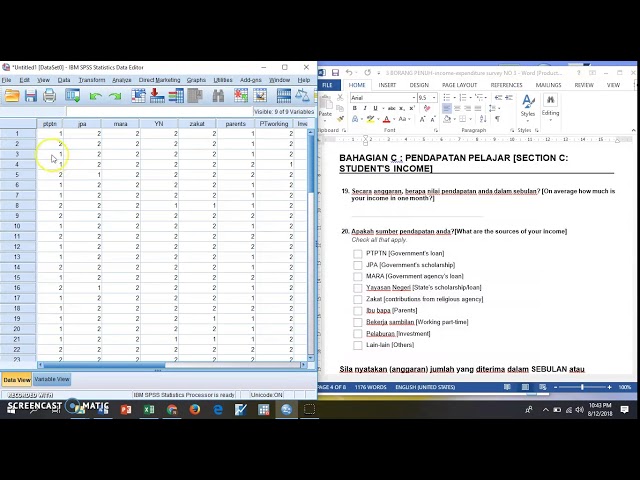Open Firefox from the Windows taskbar
Viewport: 640px width, 480px height.
pos(195,409)
